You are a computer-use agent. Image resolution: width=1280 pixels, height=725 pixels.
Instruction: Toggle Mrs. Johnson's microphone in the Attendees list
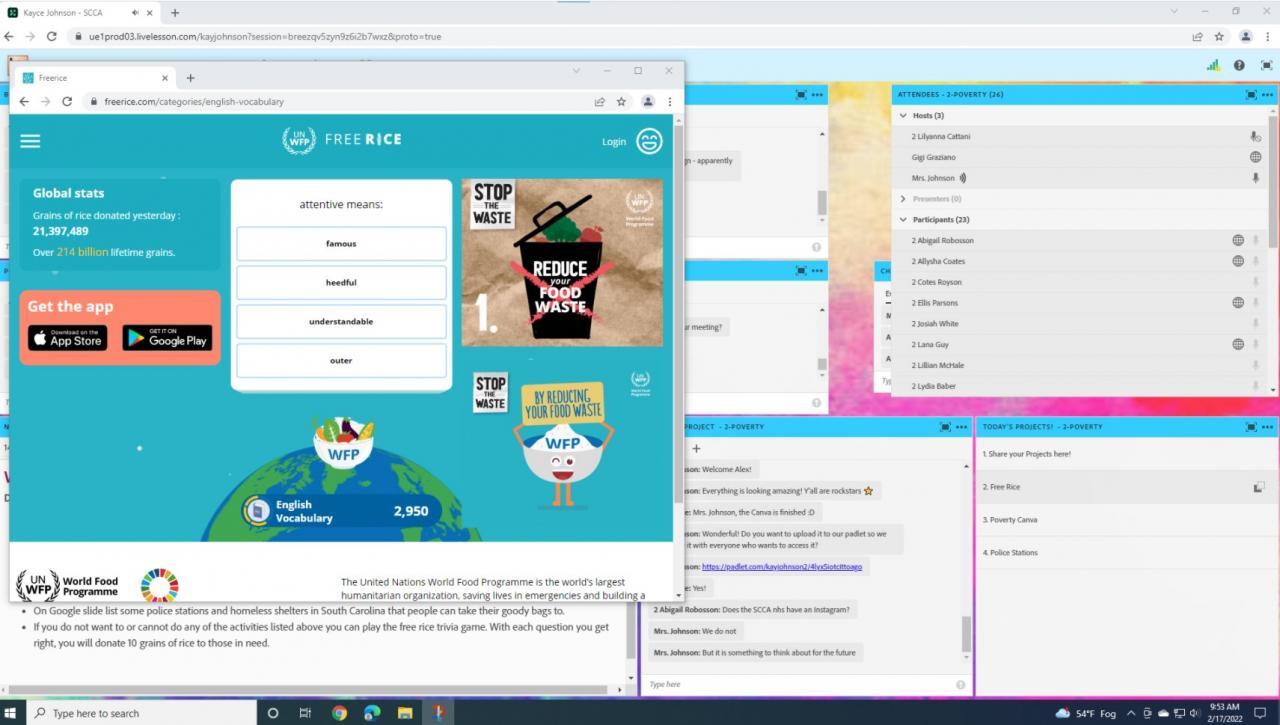1255,178
